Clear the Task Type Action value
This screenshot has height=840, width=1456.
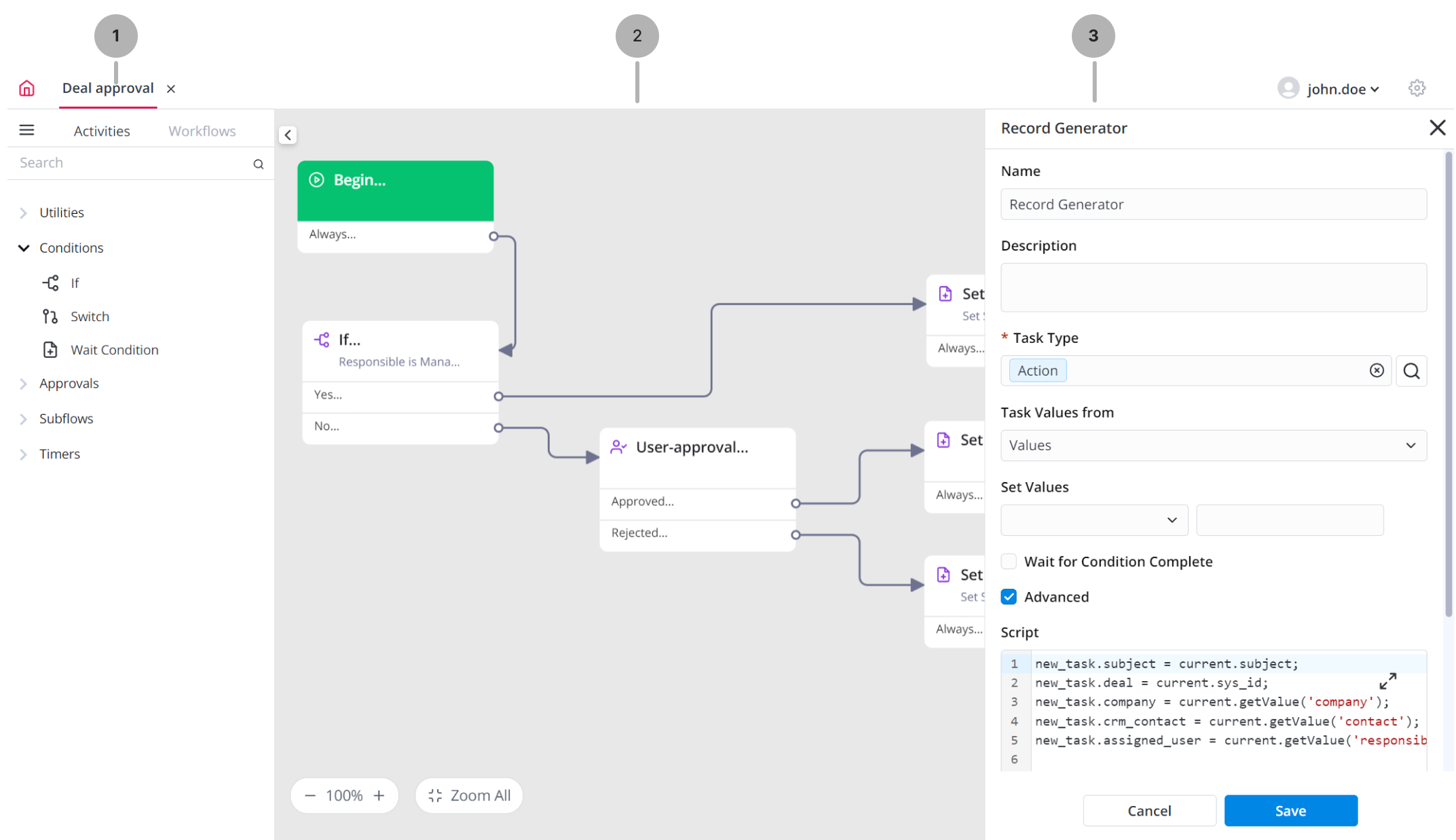point(1376,371)
